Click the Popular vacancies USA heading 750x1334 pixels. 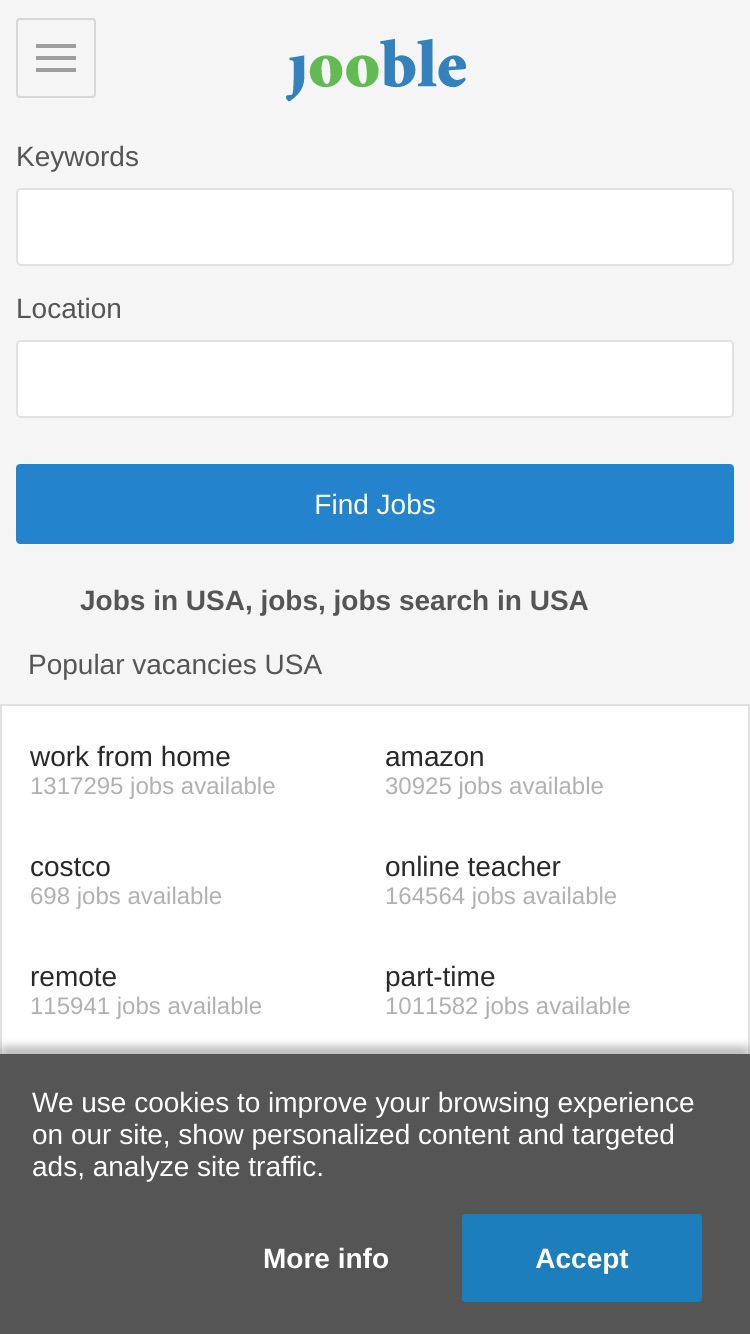tap(175, 665)
